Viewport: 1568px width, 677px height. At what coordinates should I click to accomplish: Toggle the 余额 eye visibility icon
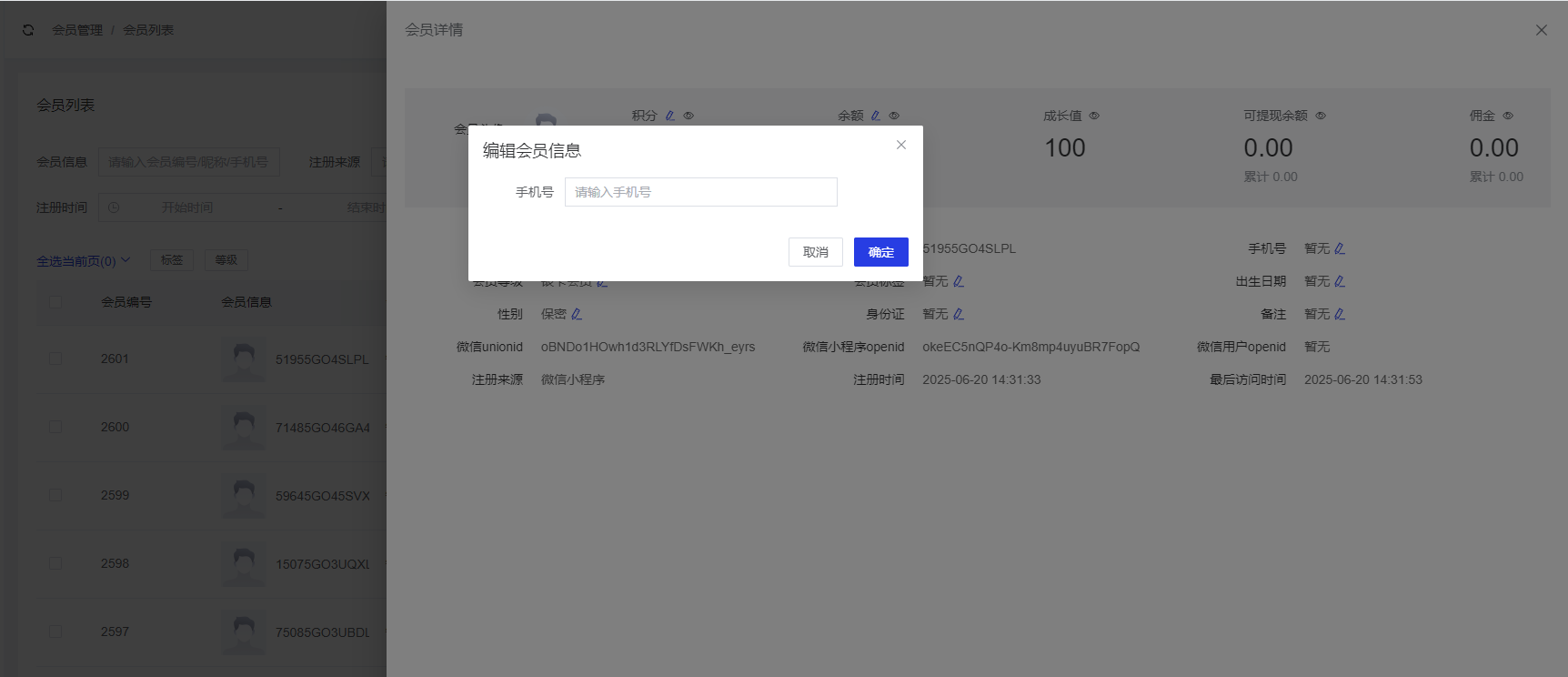(894, 116)
